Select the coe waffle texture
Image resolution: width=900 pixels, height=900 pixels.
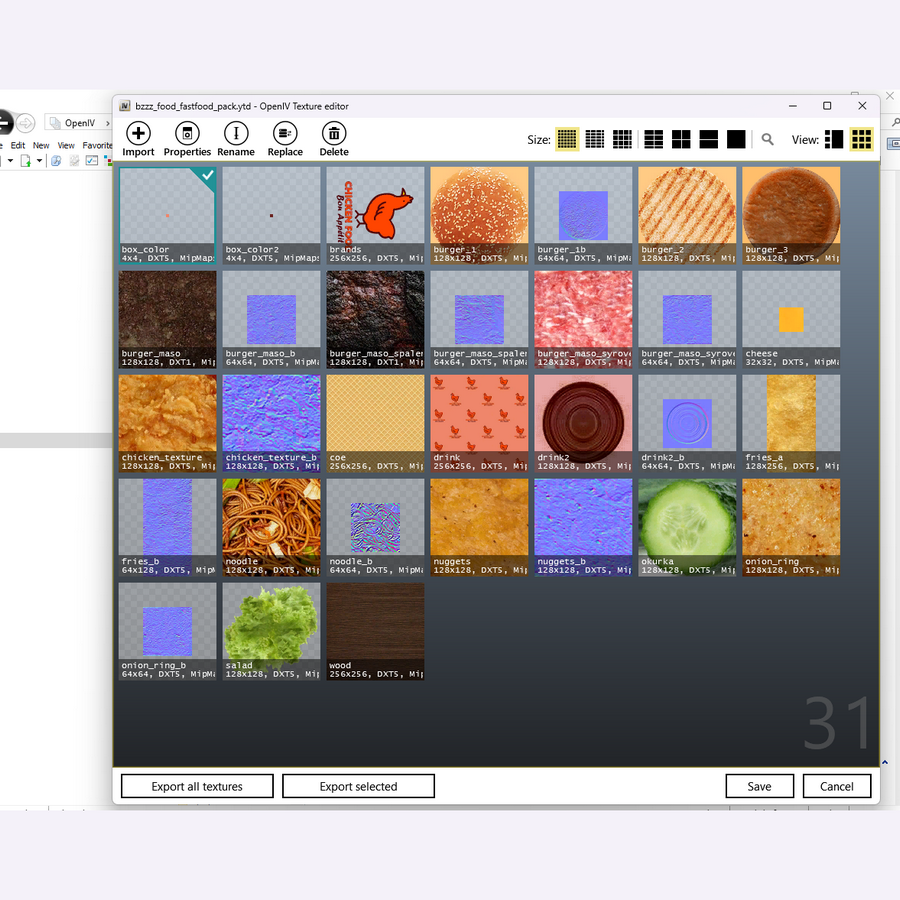(375, 423)
